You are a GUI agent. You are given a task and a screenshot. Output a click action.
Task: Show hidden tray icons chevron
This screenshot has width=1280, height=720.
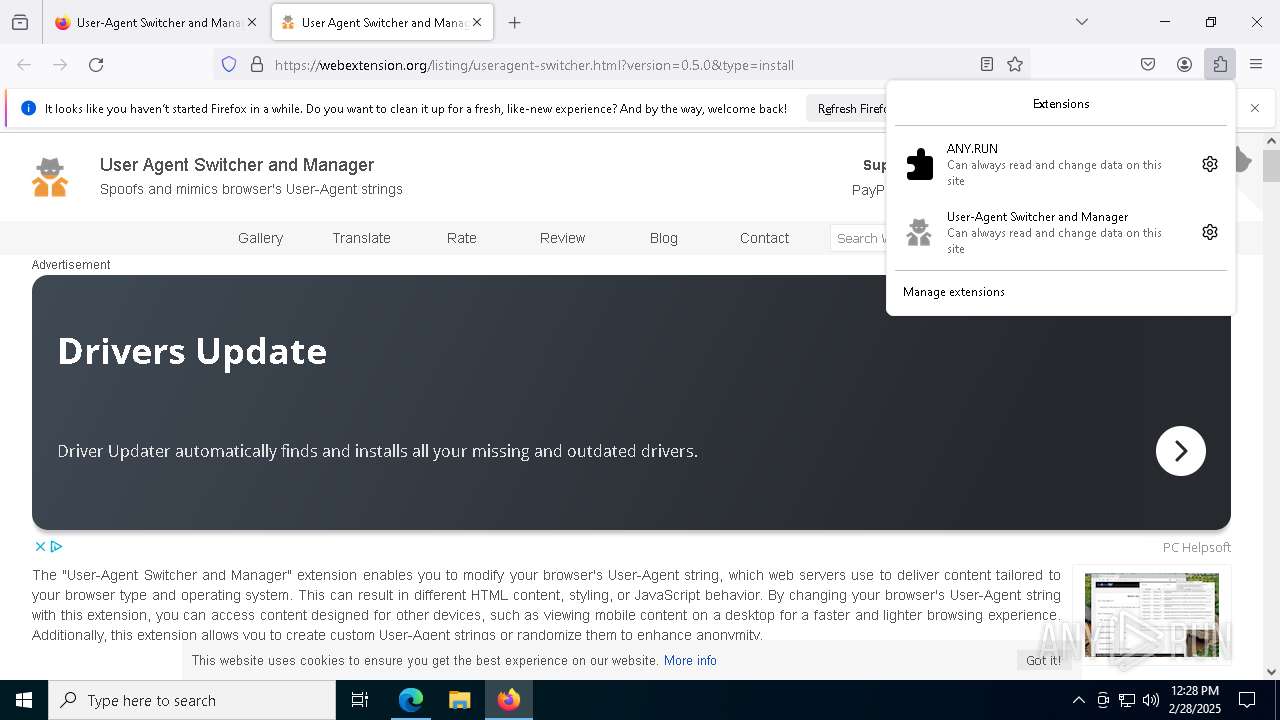[x=1078, y=700]
